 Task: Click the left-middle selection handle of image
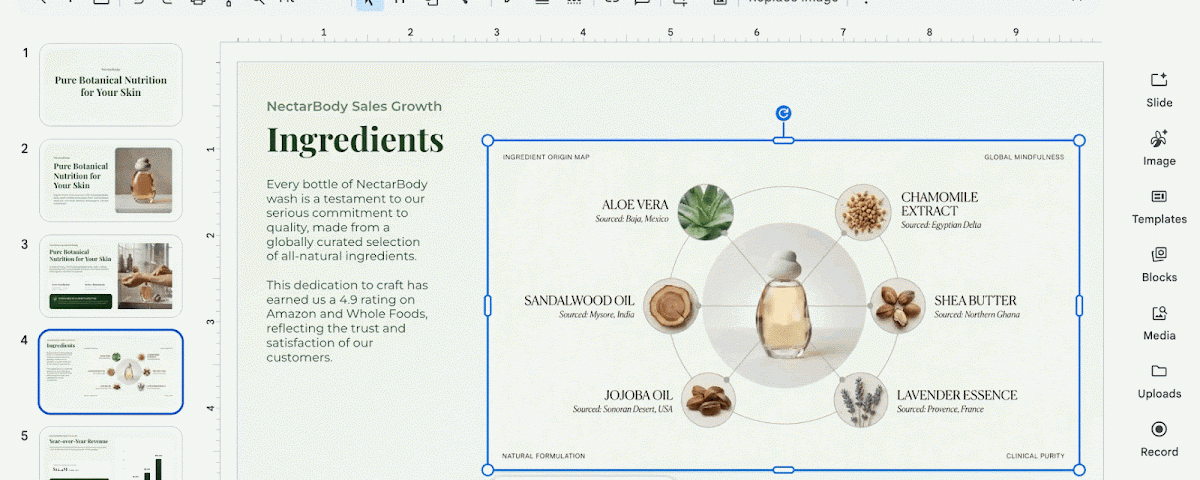[488, 305]
